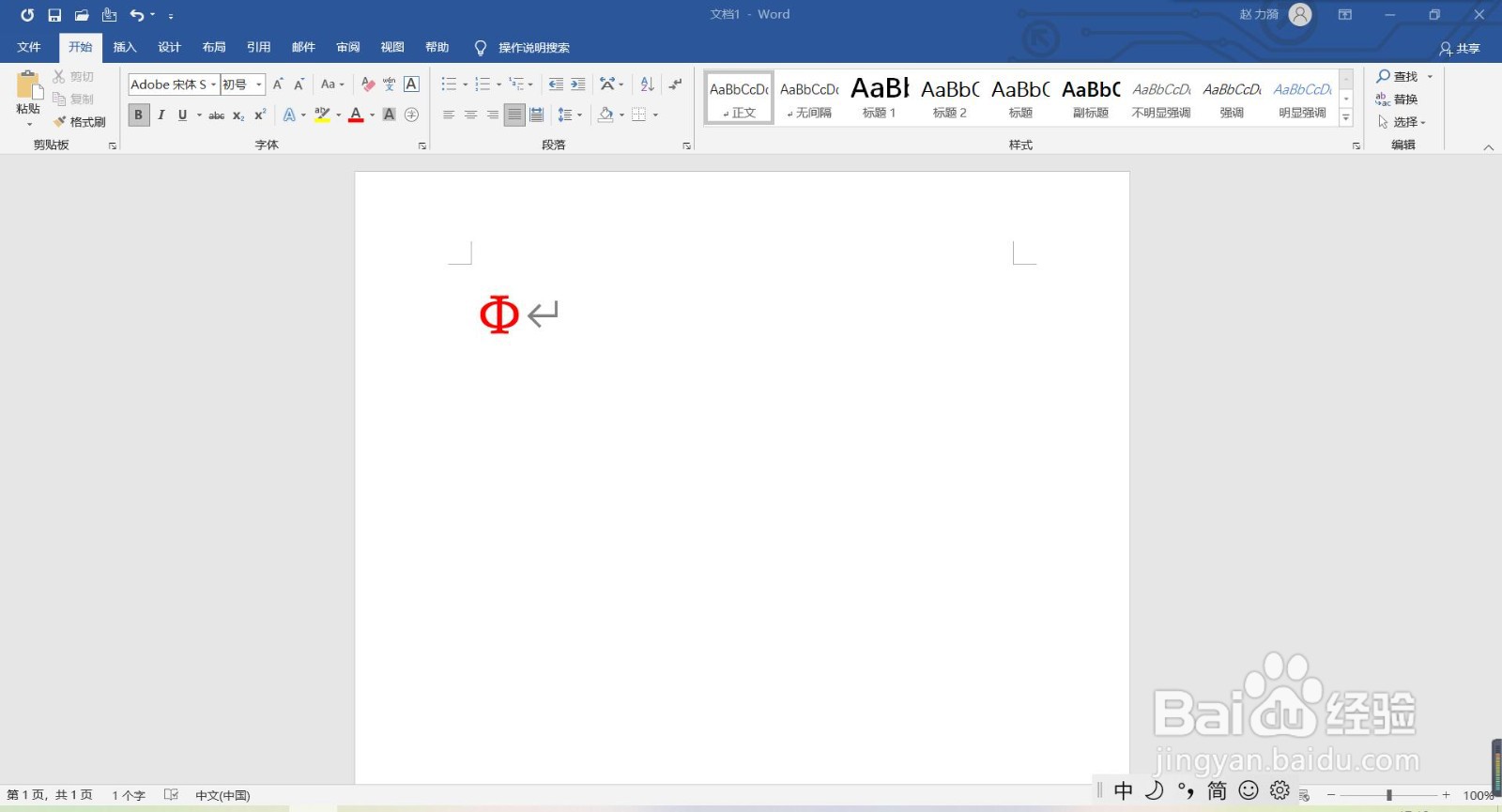Toggle Underline formatting

pyautogui.click(x=182, y=115)
